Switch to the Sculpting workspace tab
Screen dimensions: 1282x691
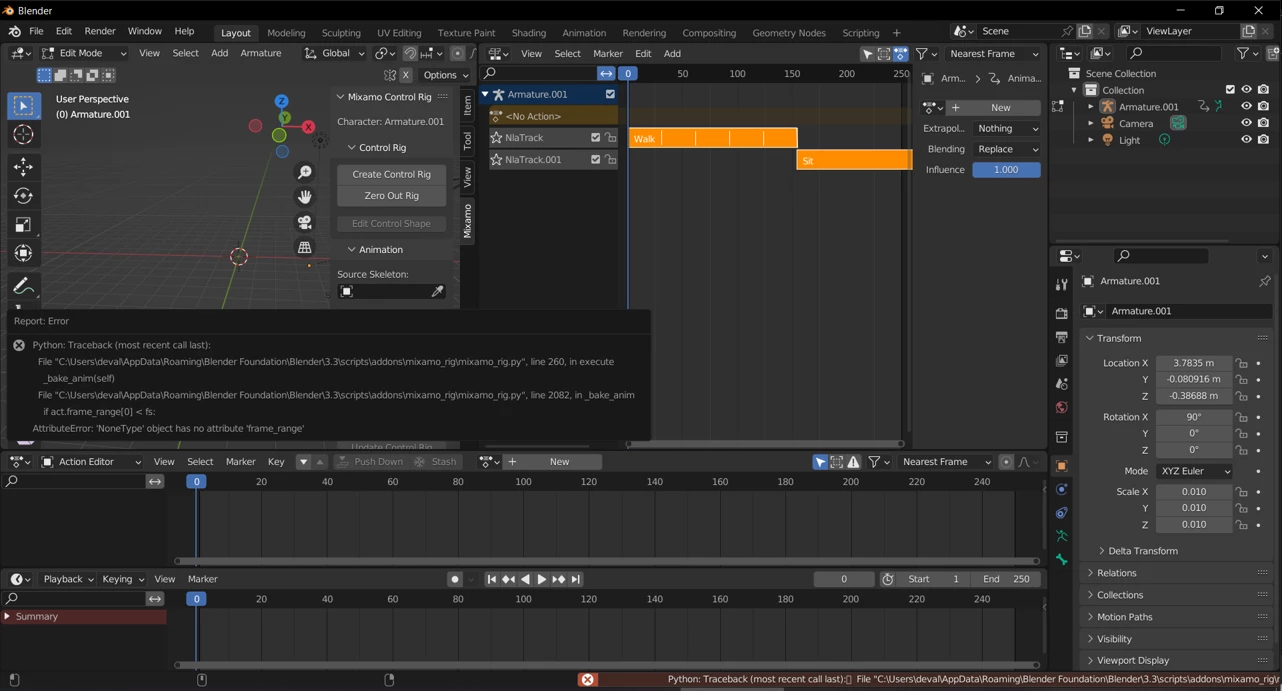tap(341, 33)
